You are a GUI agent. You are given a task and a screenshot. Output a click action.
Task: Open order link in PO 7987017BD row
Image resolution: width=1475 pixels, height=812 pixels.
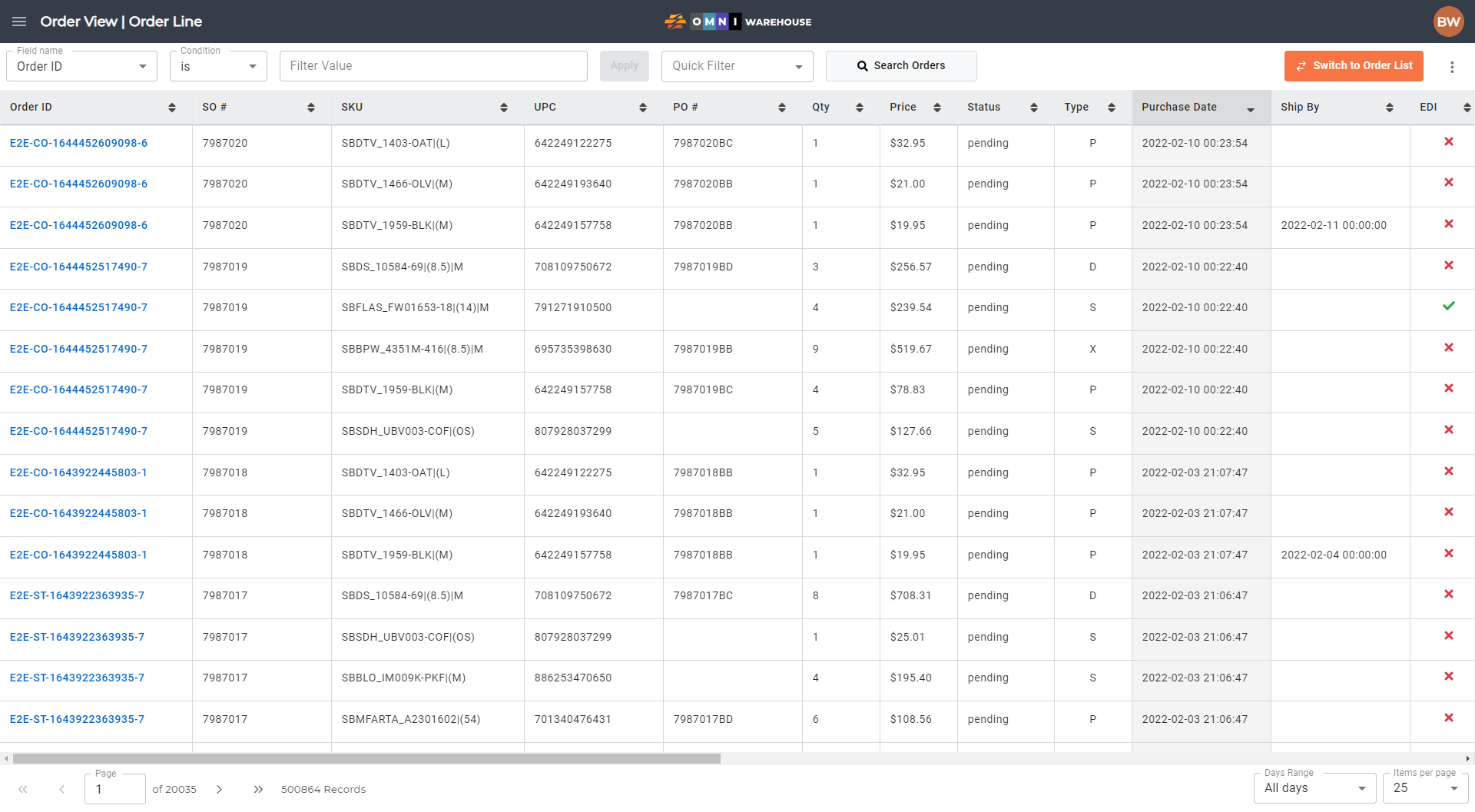click(77, 719)
